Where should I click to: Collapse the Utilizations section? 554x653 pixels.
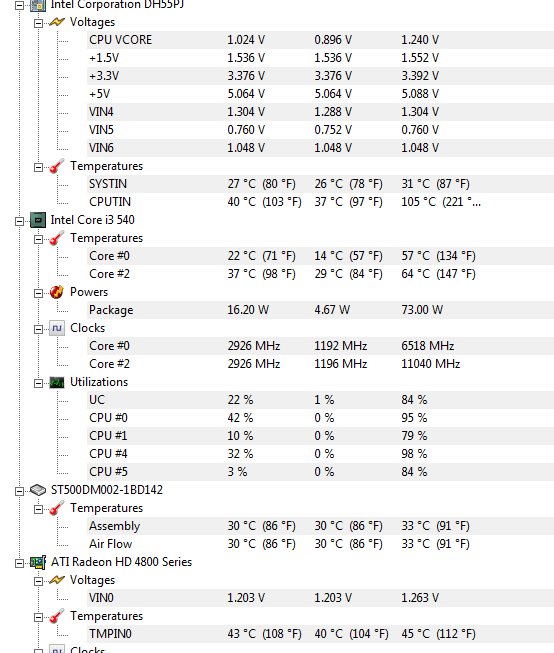(38, 383)
